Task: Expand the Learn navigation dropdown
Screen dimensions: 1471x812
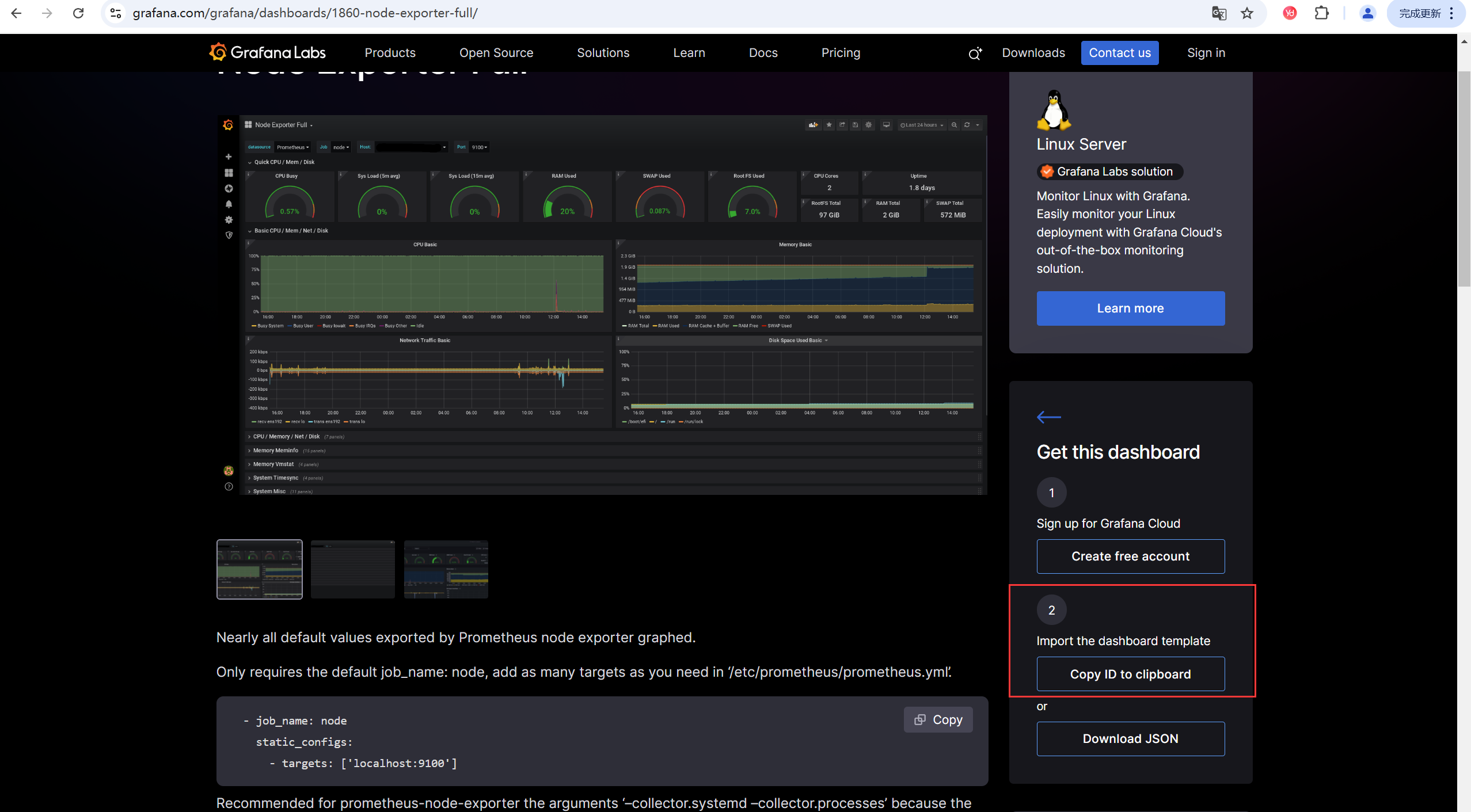Action: coord(689,53)
